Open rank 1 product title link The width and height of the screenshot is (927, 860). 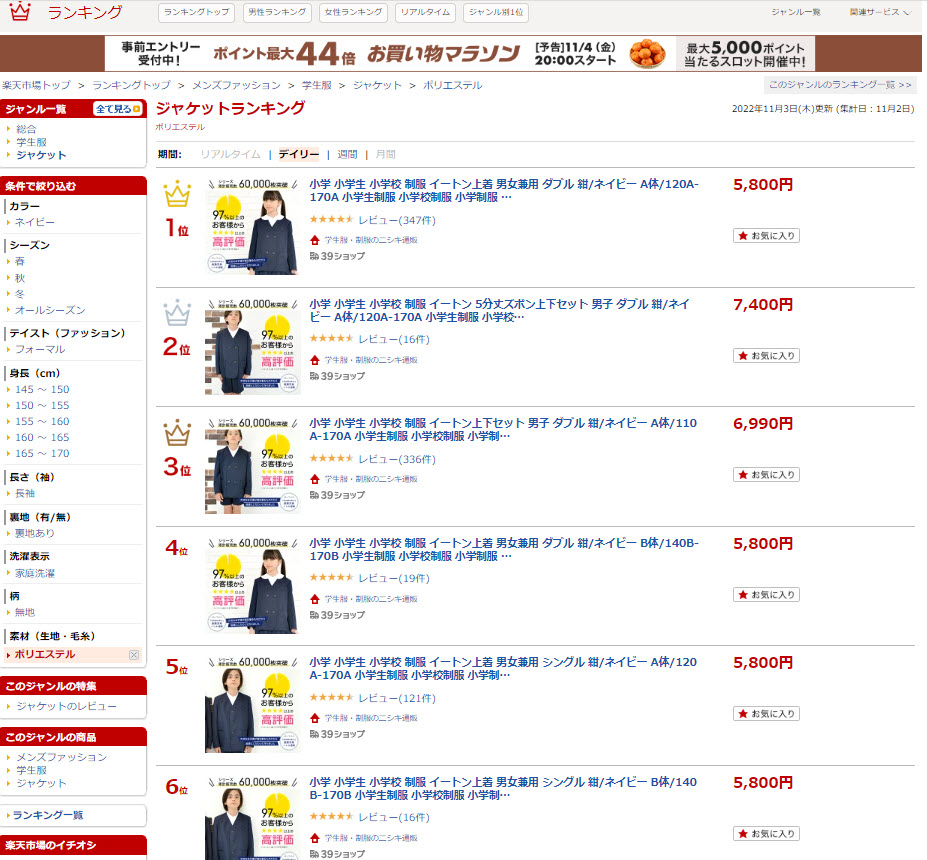pos(504,190)
